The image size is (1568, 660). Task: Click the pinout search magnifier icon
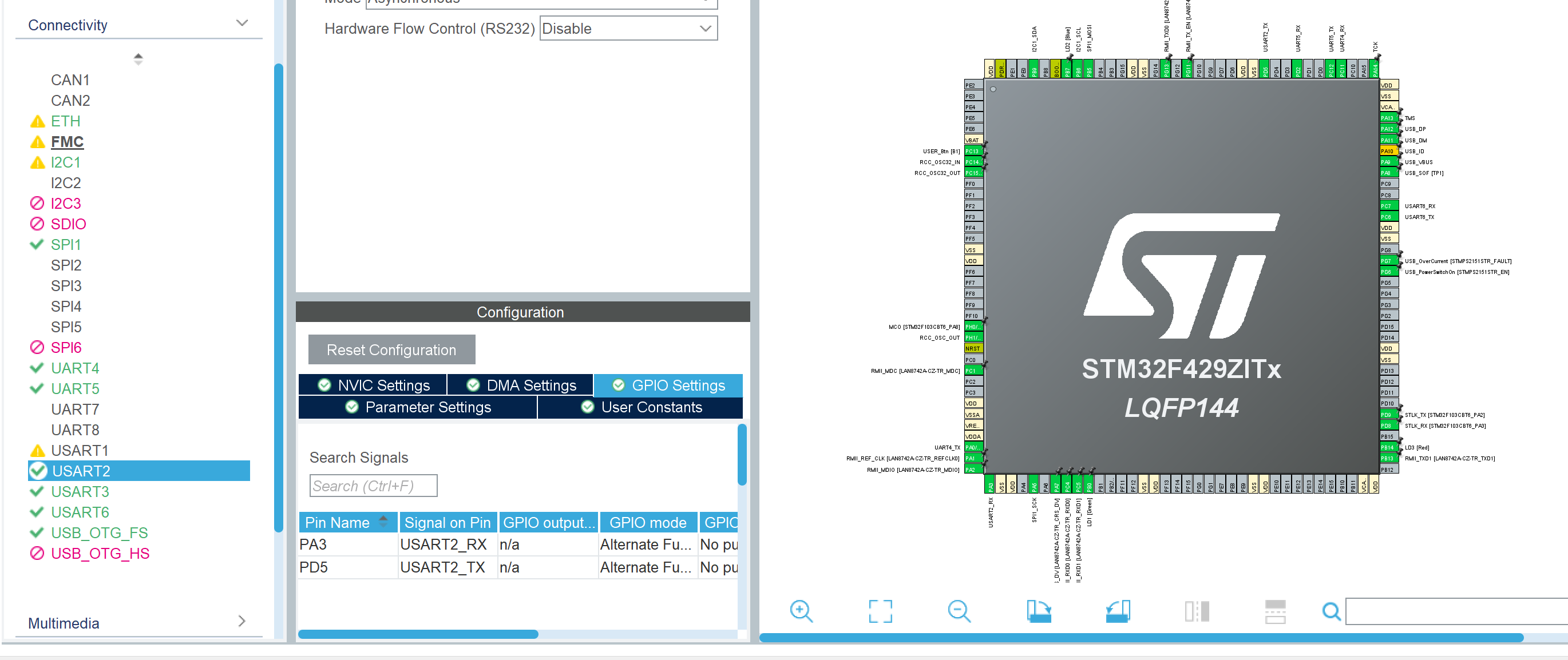(1331, 611)
